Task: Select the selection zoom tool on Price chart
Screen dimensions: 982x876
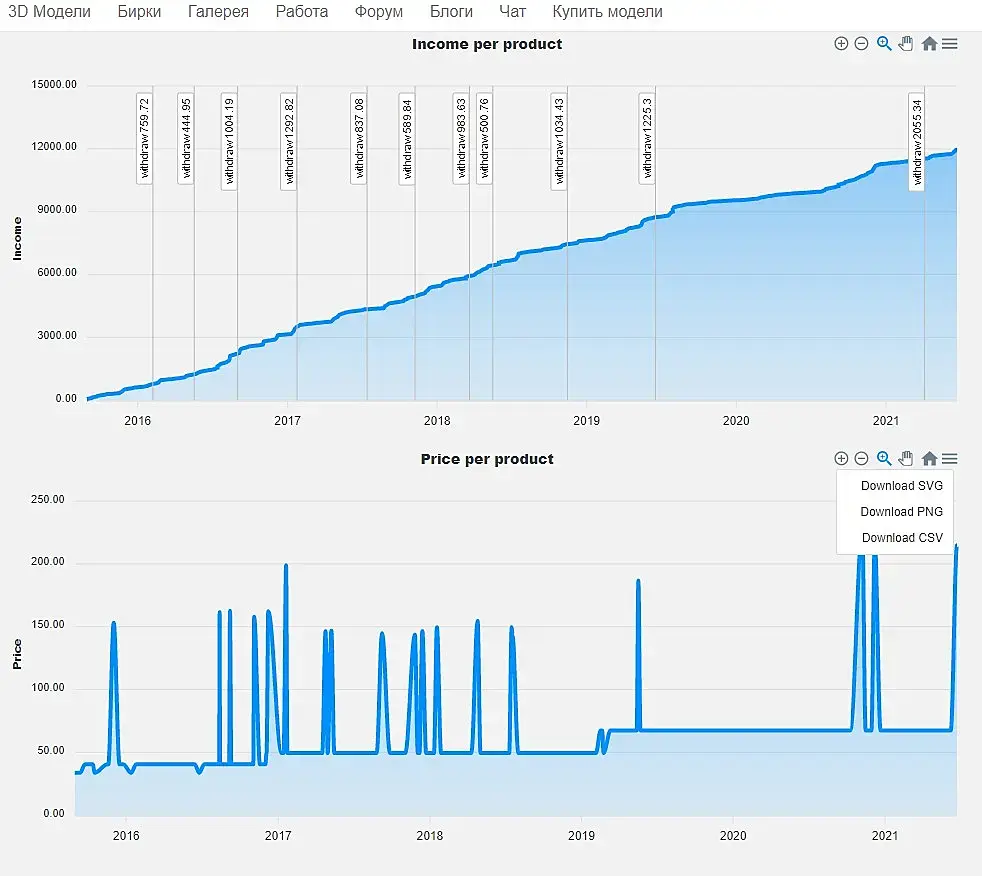Action: click(x=884, y=458)
